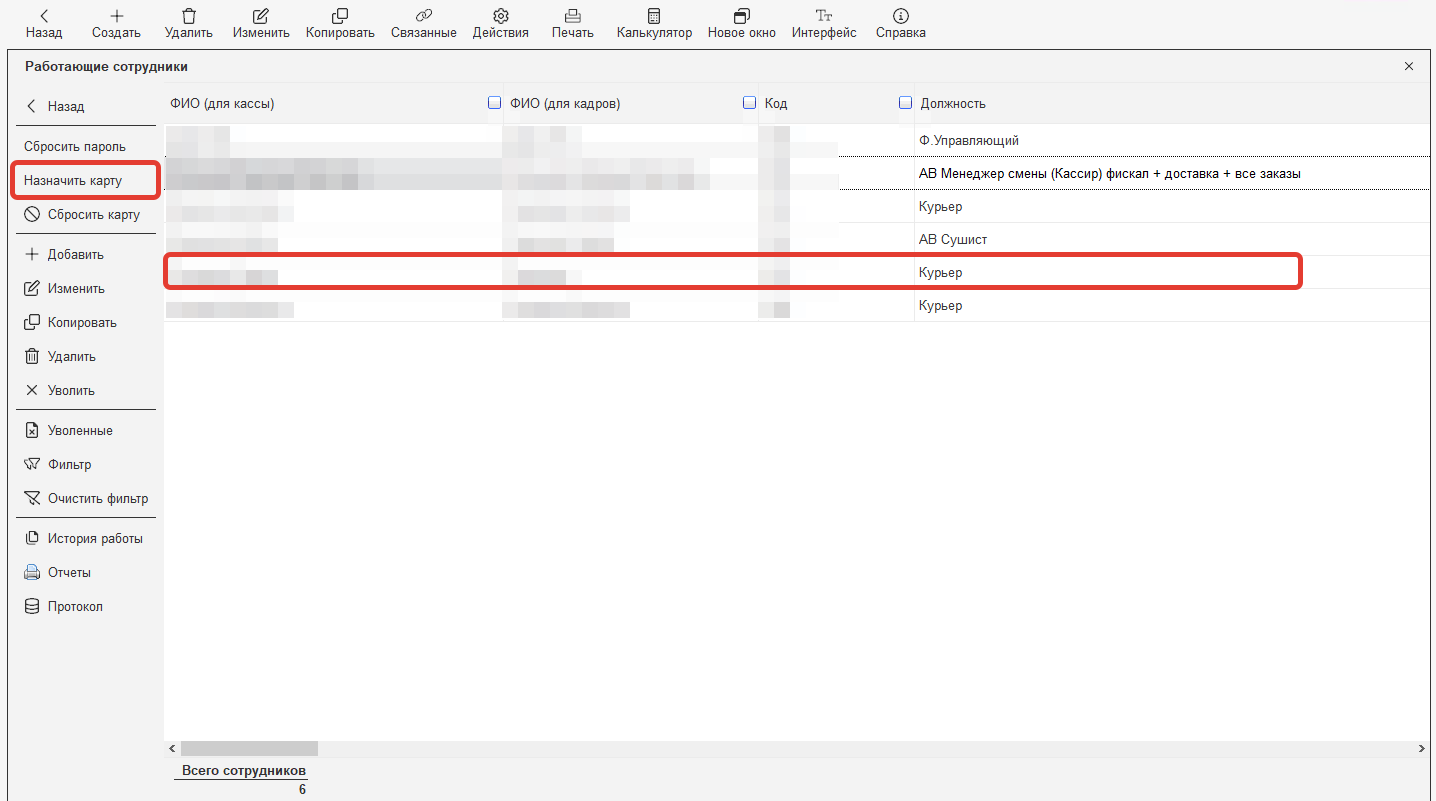Viewport: 1436px width, 801px height.
Task: Click Сбросить пароль in sidebar
Action: coord(75,147)
